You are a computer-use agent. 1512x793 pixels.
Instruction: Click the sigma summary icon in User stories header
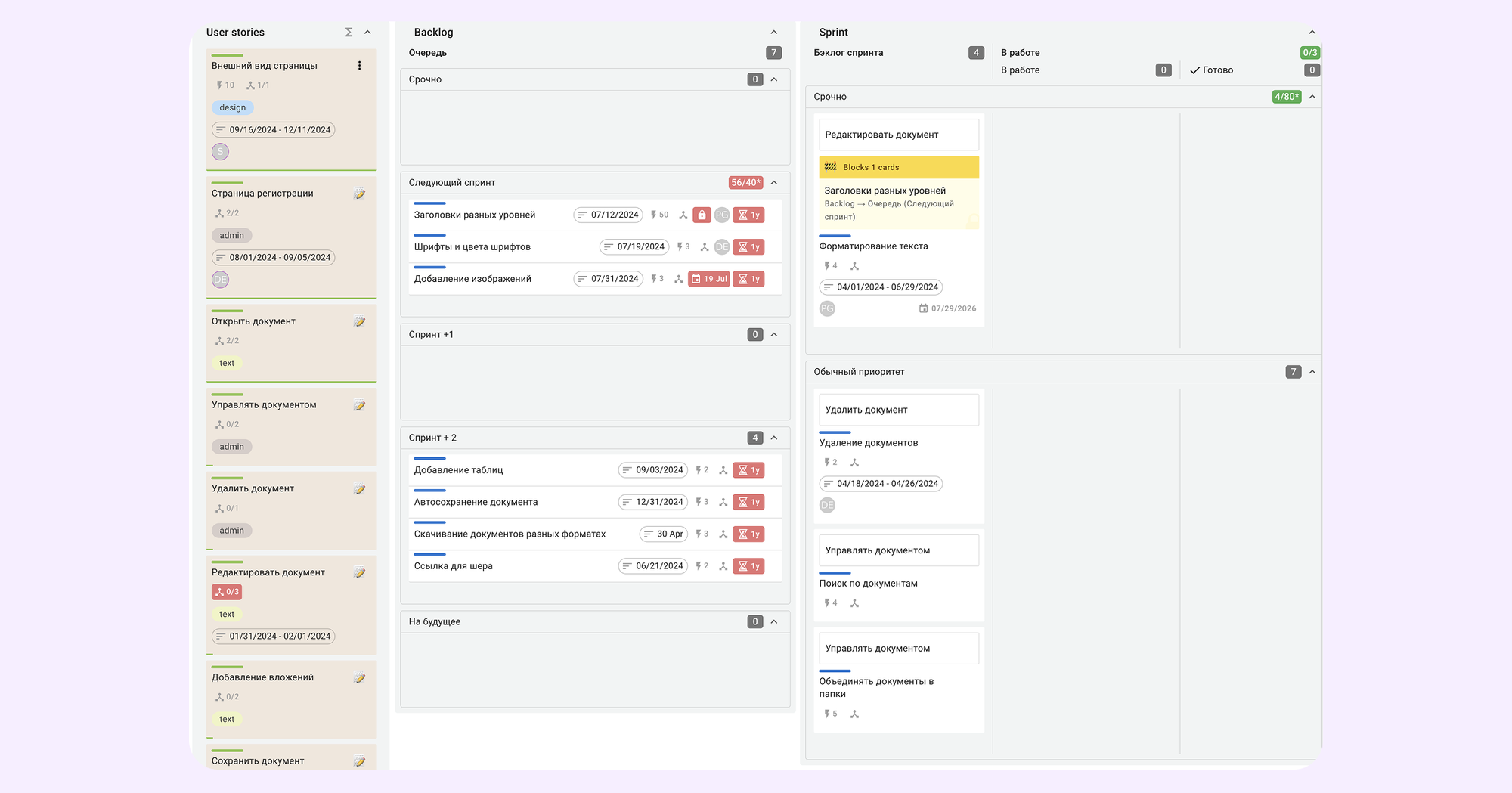click(348, 32)
